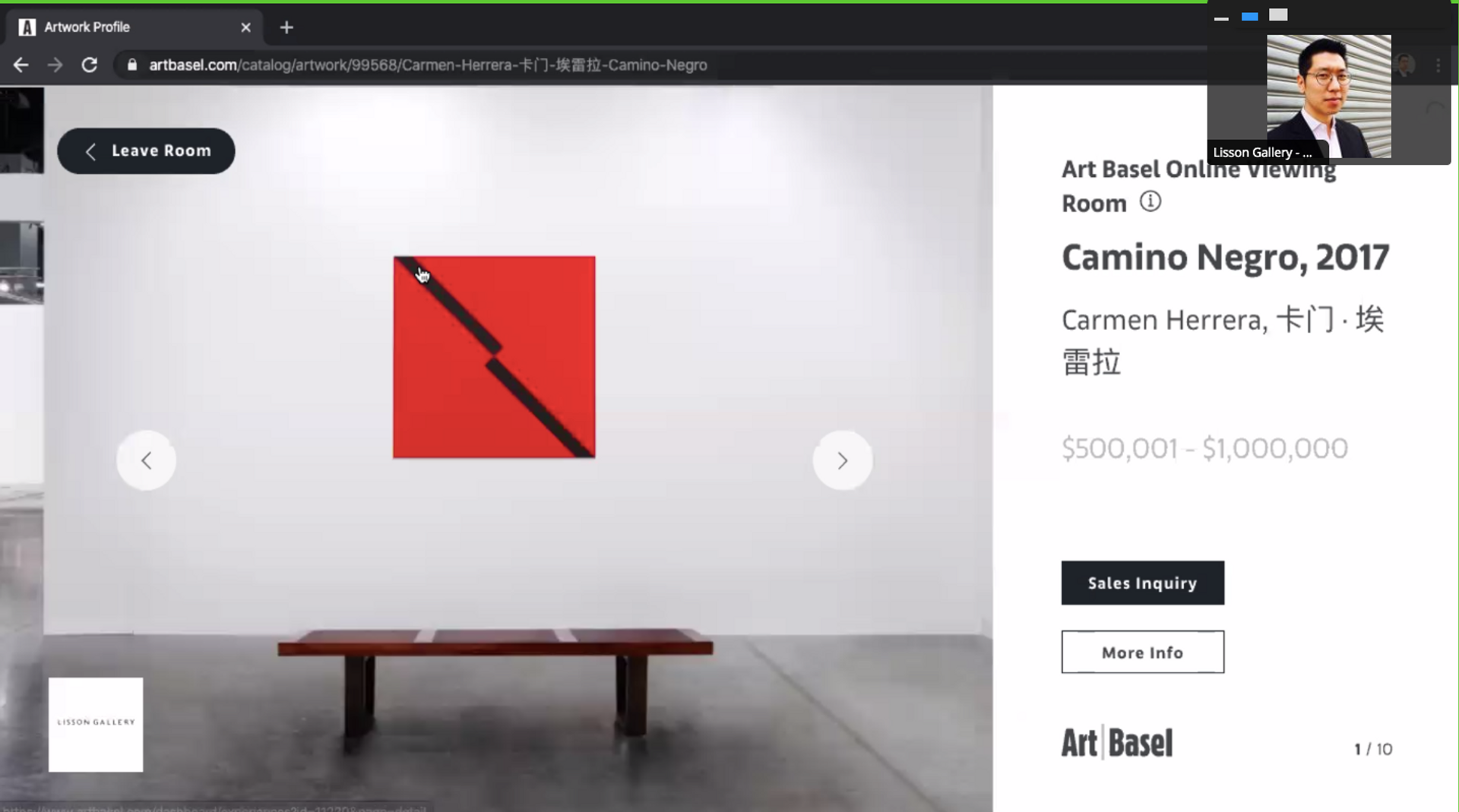Screen dimensions: 1459x812
Task: Leave the viewing room with Leave Room
Action: (x=146, y=151)
